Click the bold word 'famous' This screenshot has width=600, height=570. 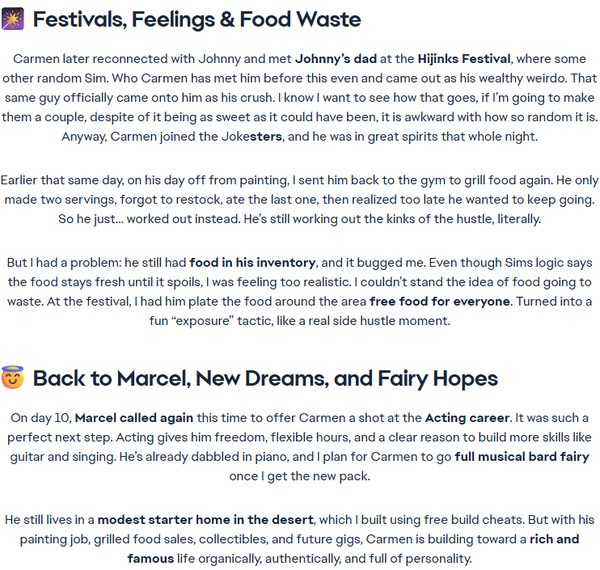click(151, 559)
